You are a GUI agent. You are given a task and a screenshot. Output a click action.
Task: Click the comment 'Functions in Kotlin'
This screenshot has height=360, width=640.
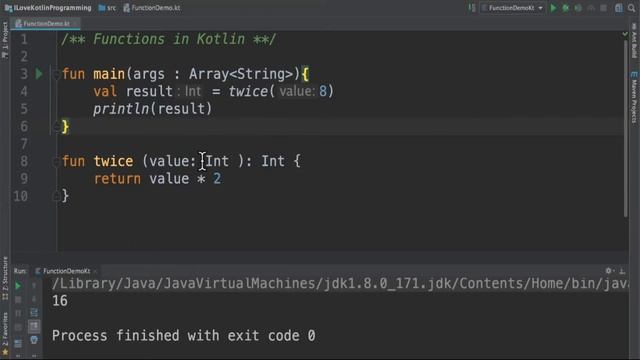169,40
